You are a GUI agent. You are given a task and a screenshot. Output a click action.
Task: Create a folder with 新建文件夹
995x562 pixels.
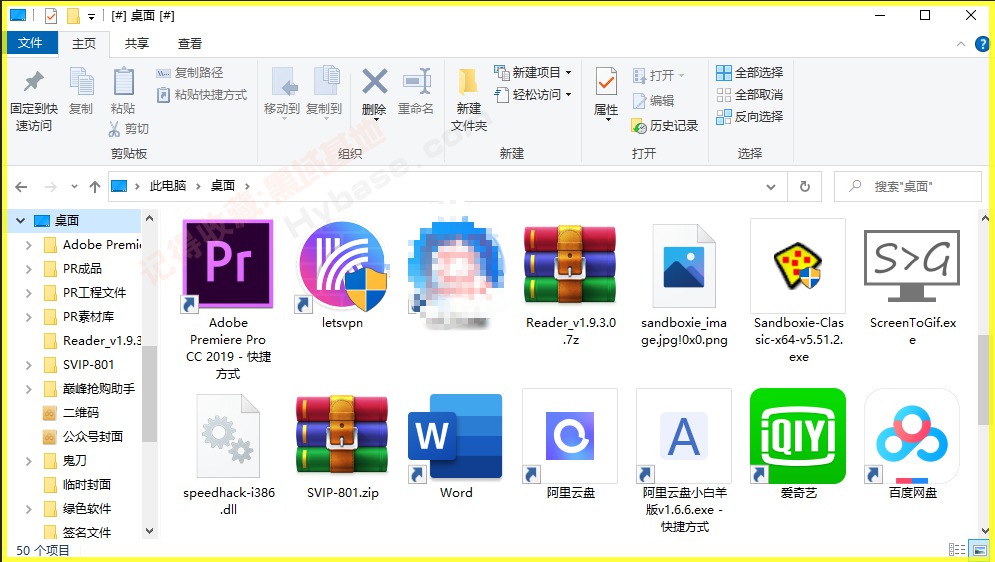point(469,100)
